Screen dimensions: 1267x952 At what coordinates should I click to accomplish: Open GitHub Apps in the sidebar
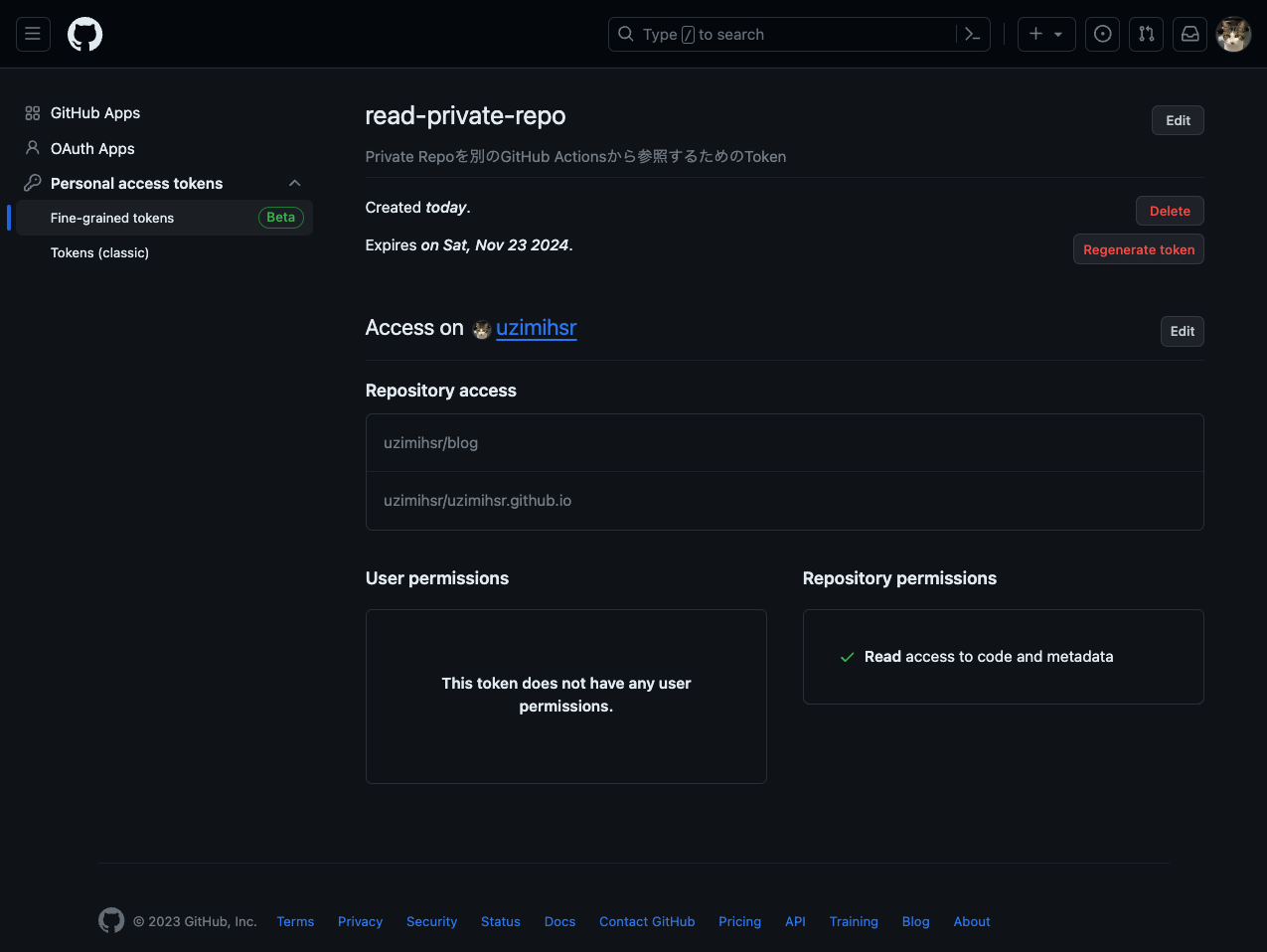coord(95,113)
